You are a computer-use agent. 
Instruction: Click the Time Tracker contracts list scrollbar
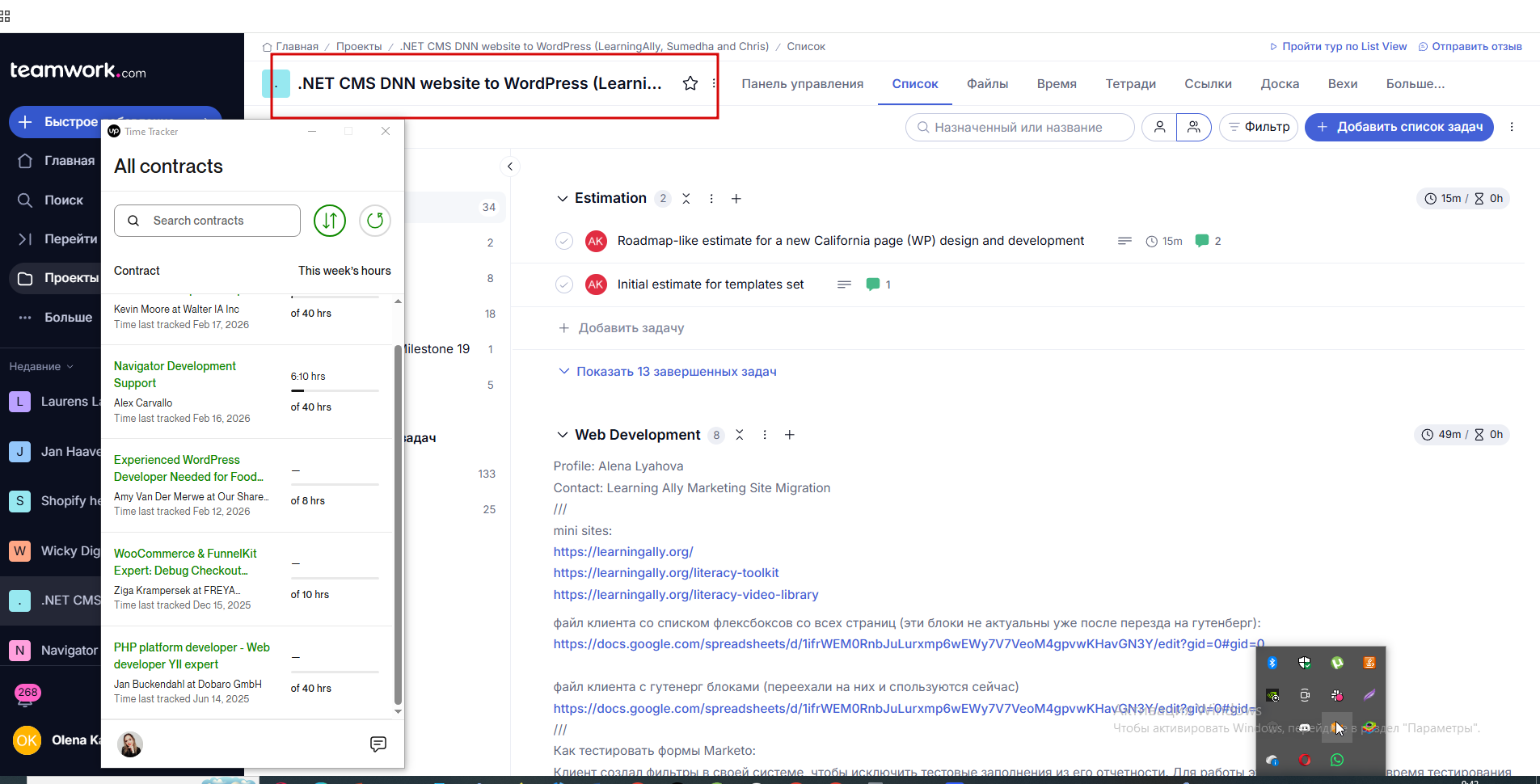click(398, 525)
